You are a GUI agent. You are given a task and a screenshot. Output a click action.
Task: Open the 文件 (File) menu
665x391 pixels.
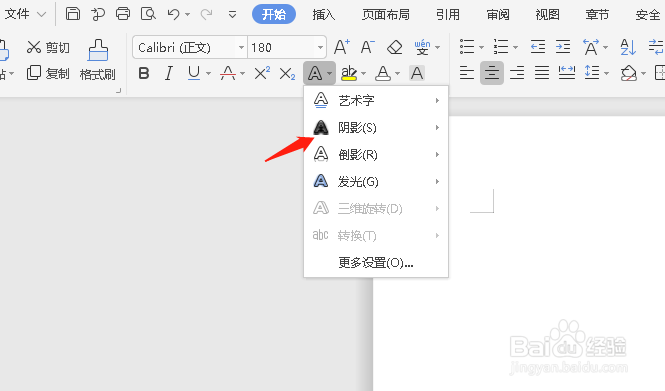(24, 14)
